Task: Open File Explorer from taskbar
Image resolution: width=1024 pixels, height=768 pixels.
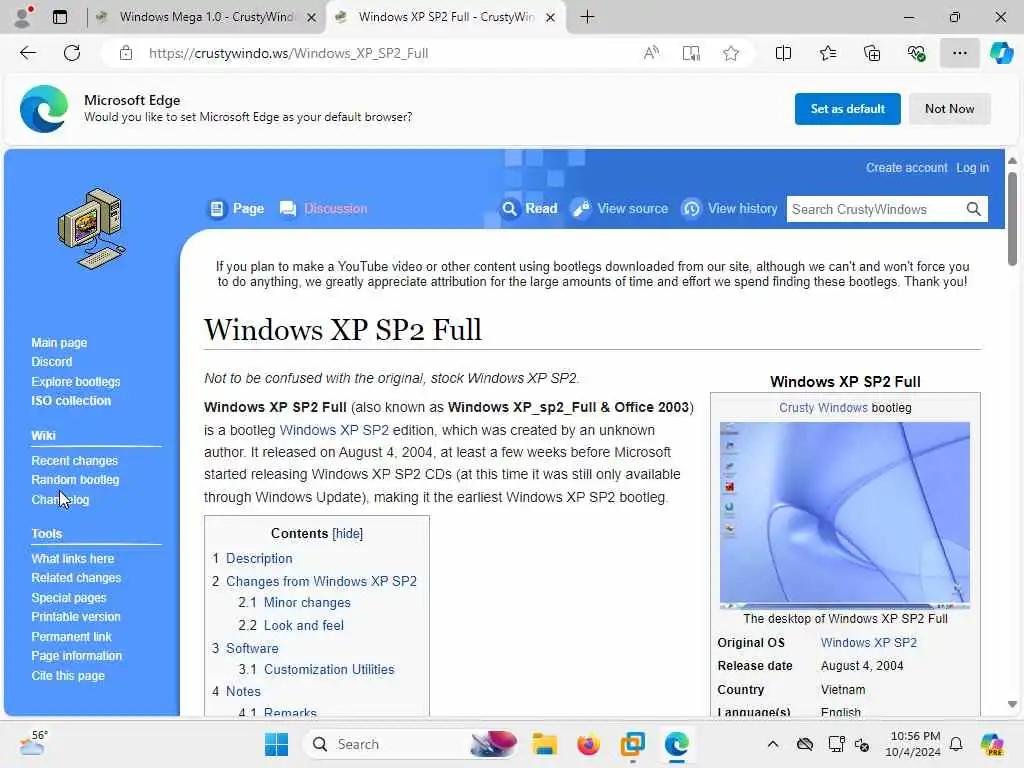Action: pyautogui.click(x=544, y=744)
